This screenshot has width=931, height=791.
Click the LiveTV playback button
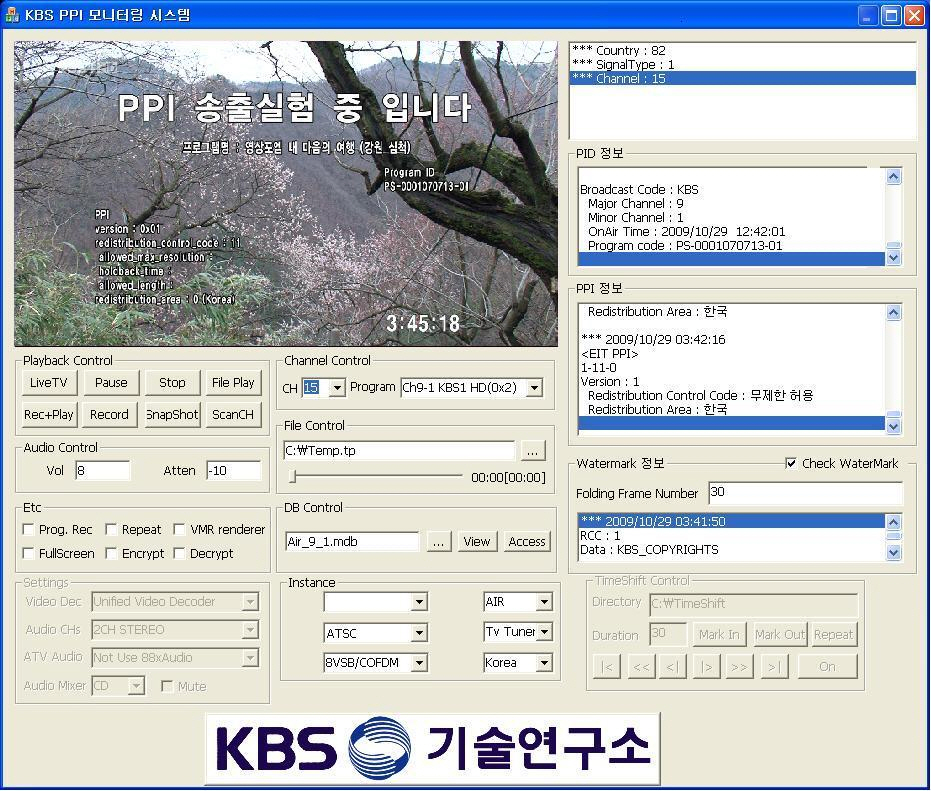[x=48, y=383]
